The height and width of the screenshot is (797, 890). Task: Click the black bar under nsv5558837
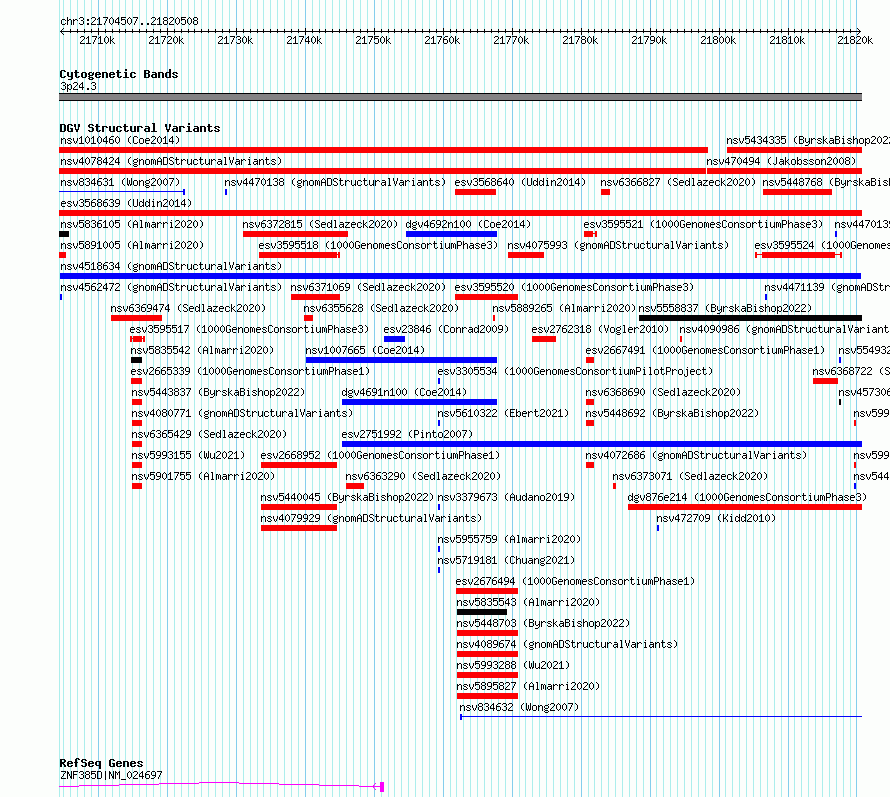tap(750, 318)
